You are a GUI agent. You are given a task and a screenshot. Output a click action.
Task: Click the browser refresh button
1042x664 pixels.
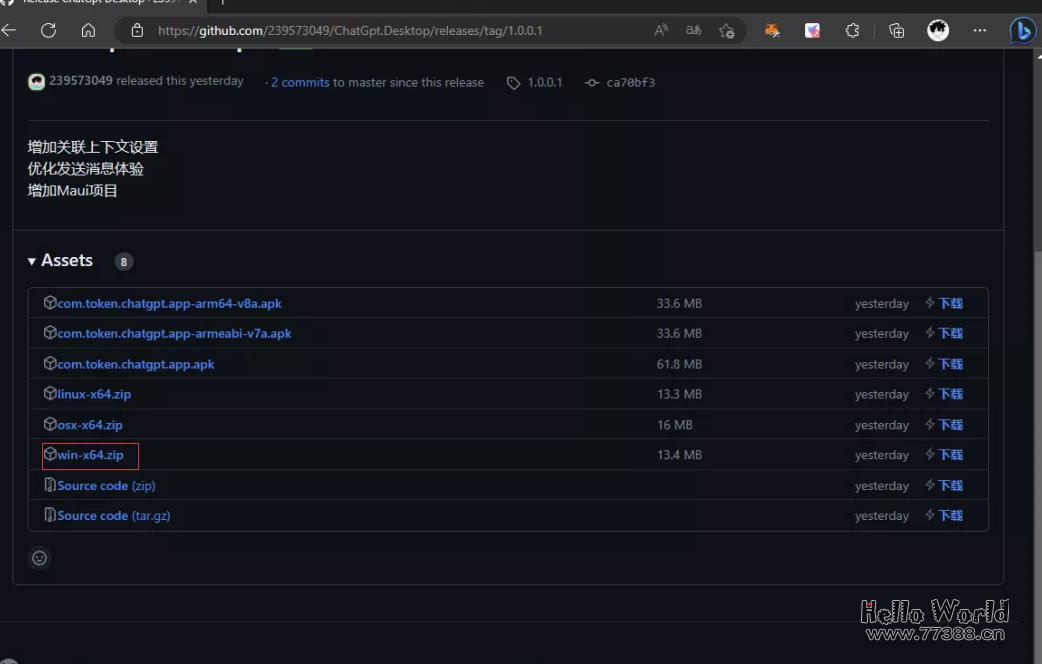[x=48, y=30]
